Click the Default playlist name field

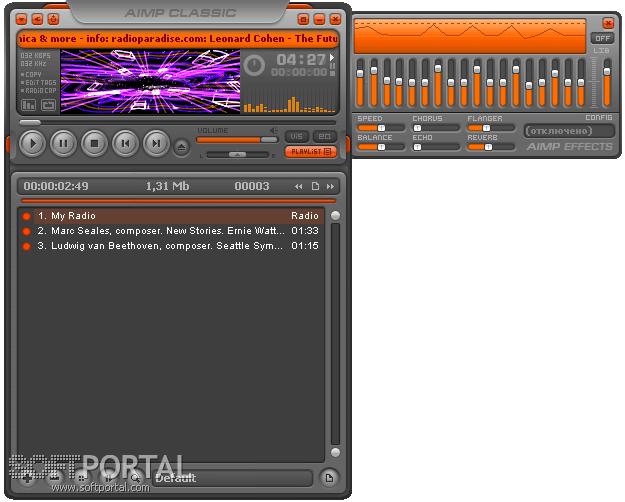click(232, 478)
